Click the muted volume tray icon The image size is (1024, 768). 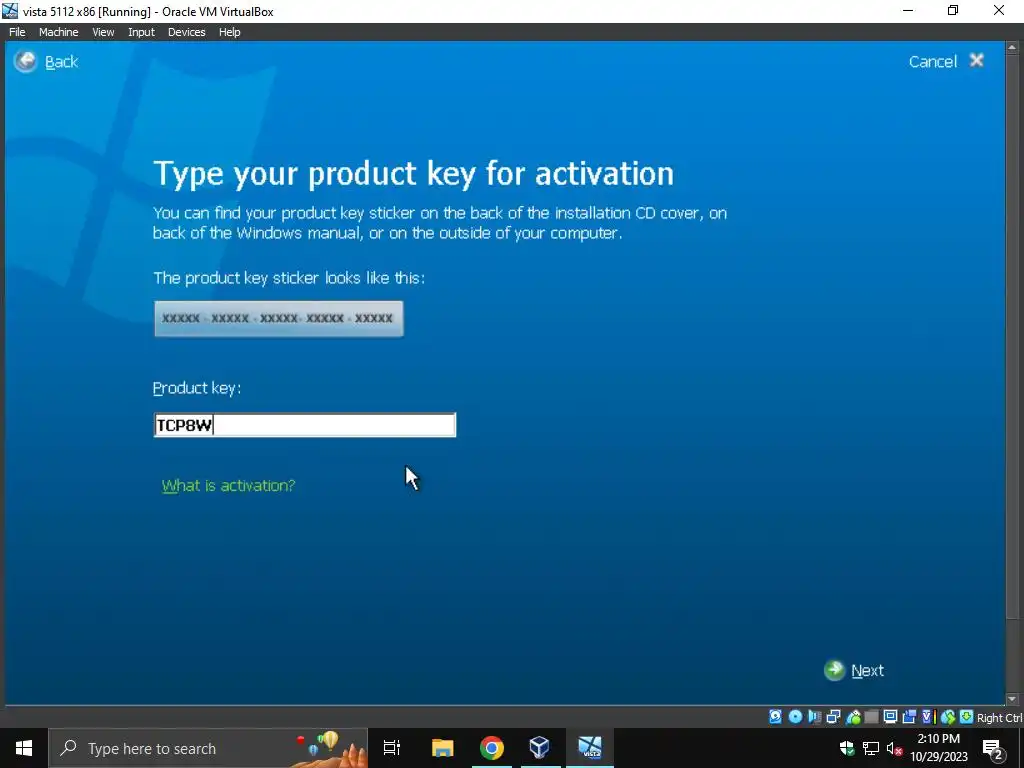pyautogui.click(x=894, y=748)
